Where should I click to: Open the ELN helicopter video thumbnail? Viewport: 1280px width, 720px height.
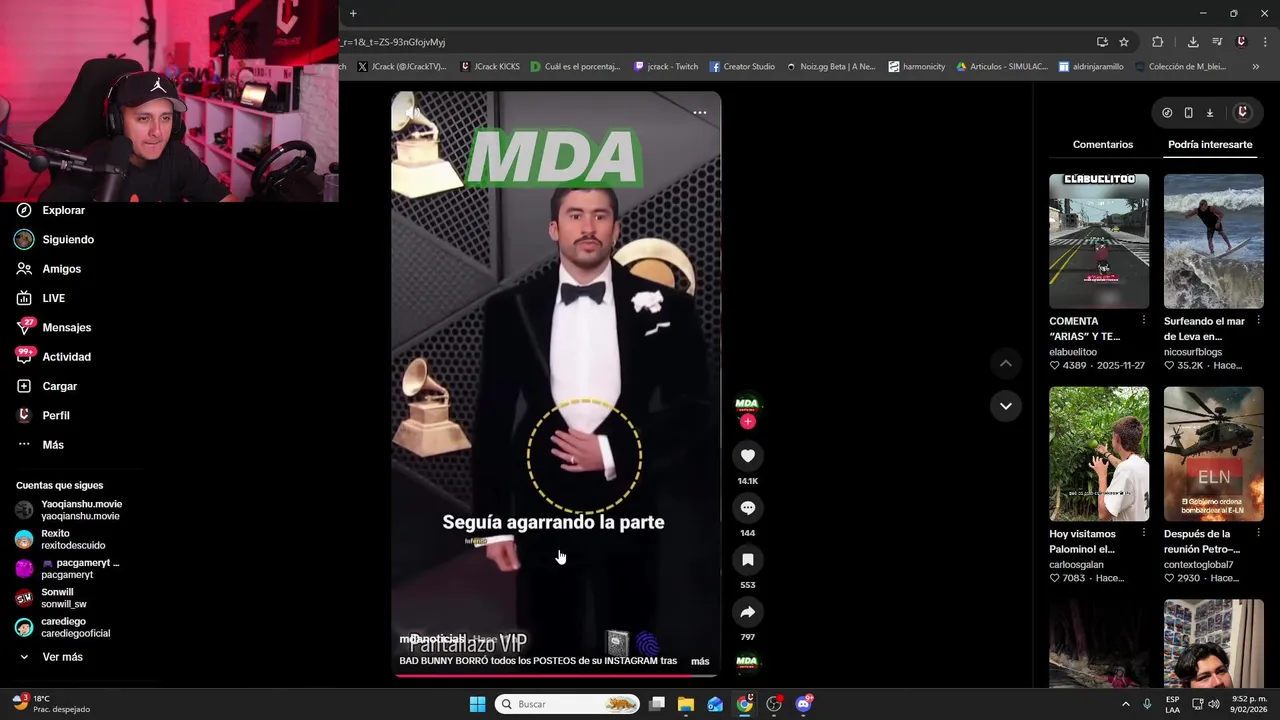click(x=1214, y=454)
